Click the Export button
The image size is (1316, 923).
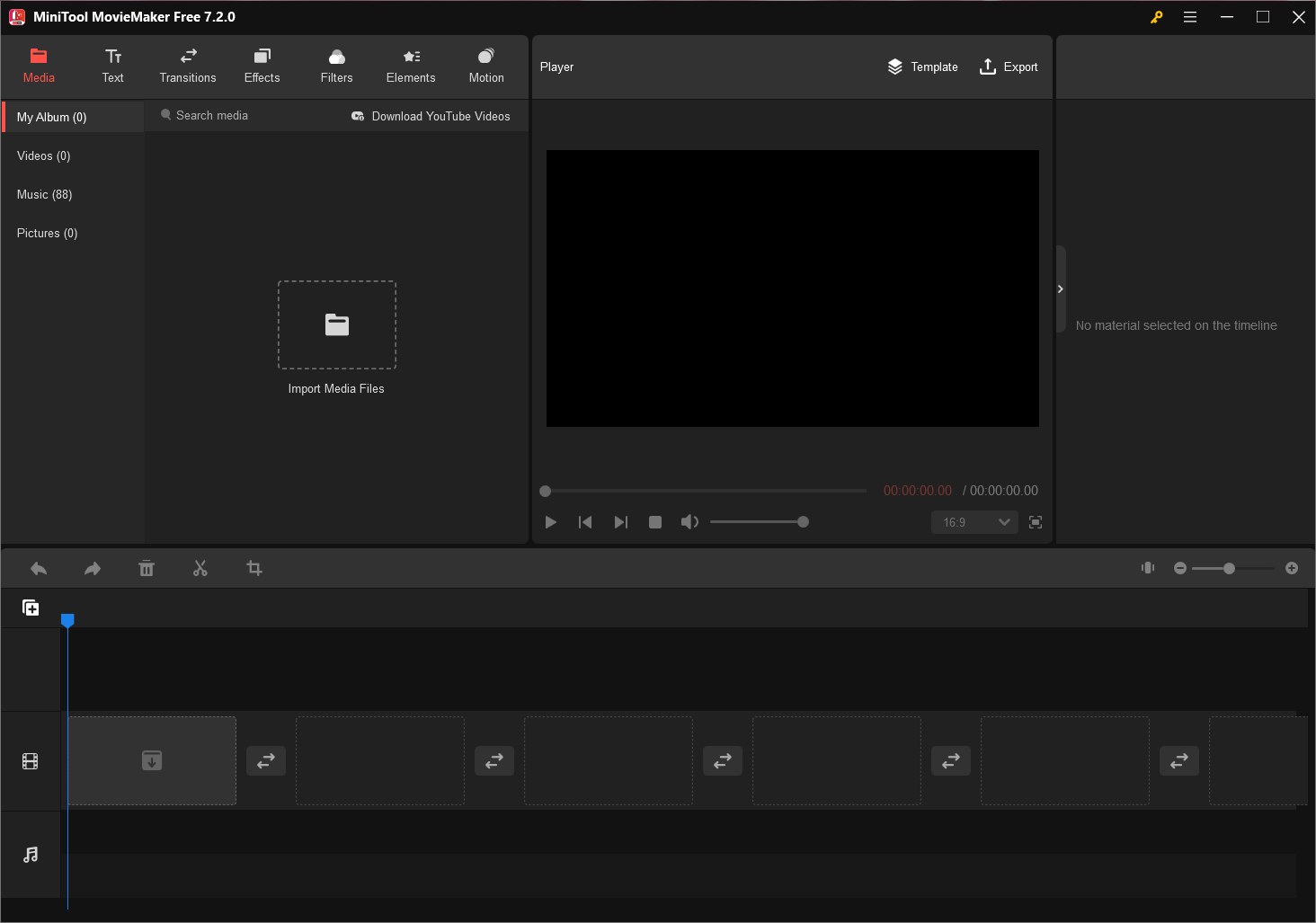tap(1009, 67)
